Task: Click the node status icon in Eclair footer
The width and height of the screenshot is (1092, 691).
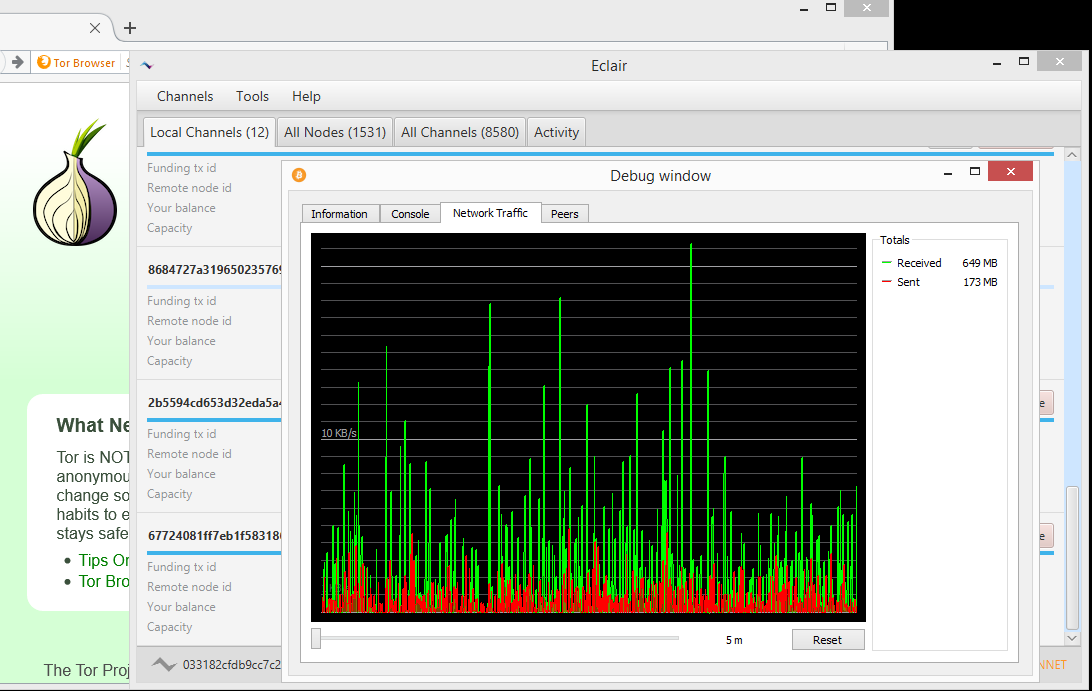Action: coord(164,665)
